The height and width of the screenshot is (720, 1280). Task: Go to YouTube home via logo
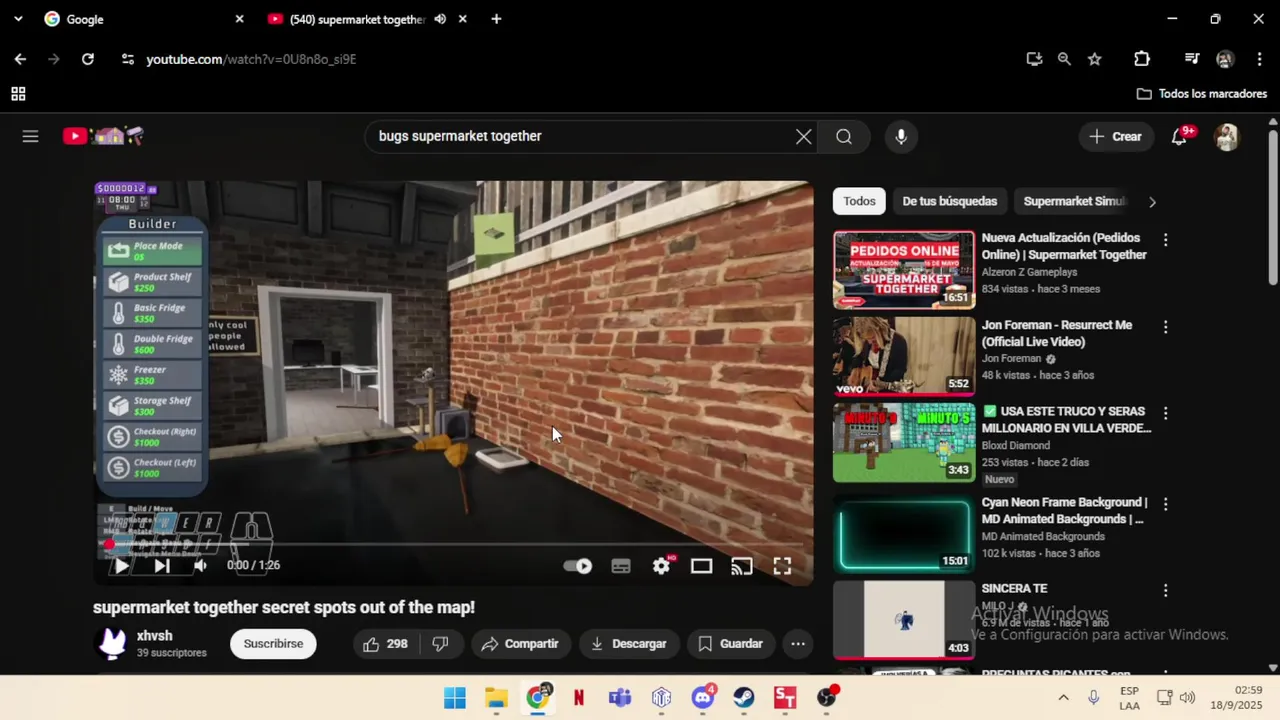[x=103, y=136]
